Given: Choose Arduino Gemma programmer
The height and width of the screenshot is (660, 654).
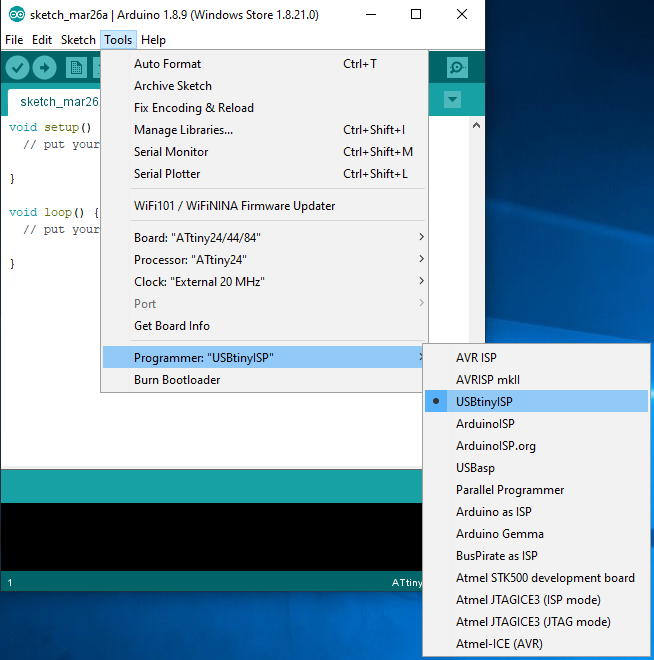Looking at the screenshot, I should click(x=536, y=534).
